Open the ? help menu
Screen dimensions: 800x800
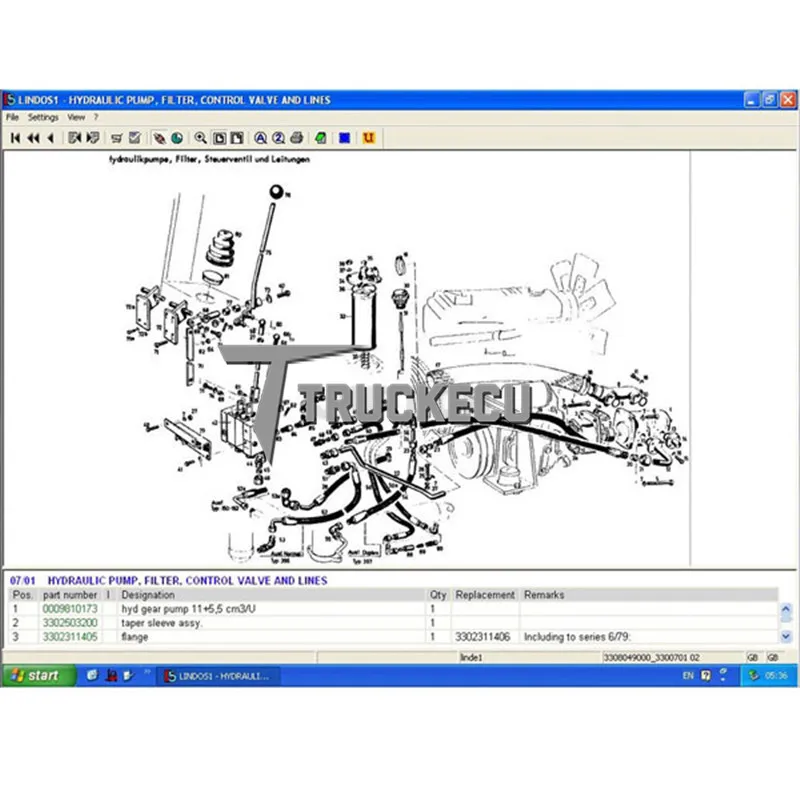point(95,117)
